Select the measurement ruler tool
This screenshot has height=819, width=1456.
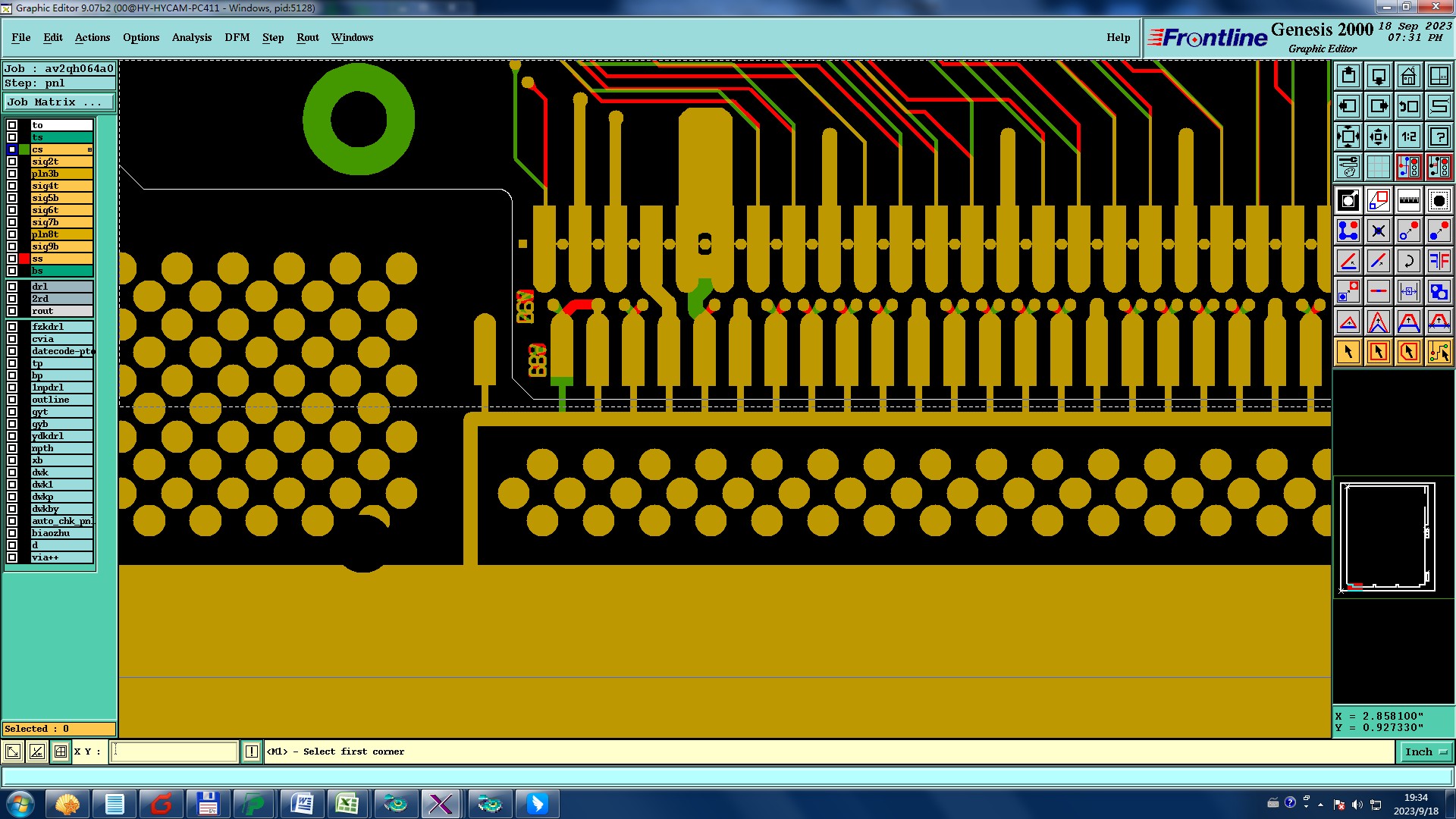(x=1408, y=200)
